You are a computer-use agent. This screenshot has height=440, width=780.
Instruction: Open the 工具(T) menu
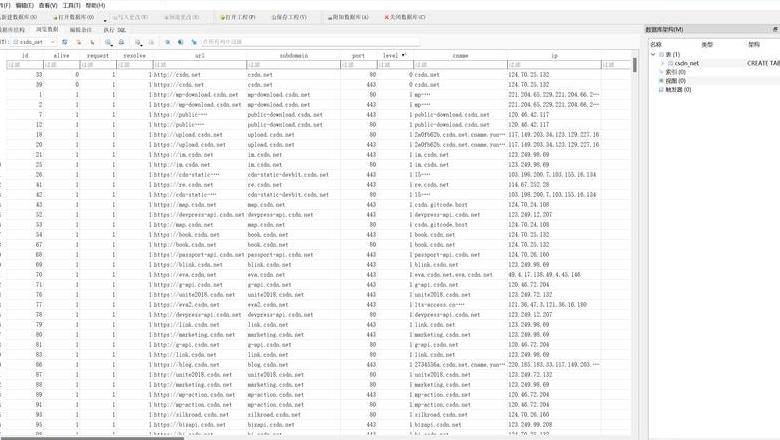click(x=71, y=5)
